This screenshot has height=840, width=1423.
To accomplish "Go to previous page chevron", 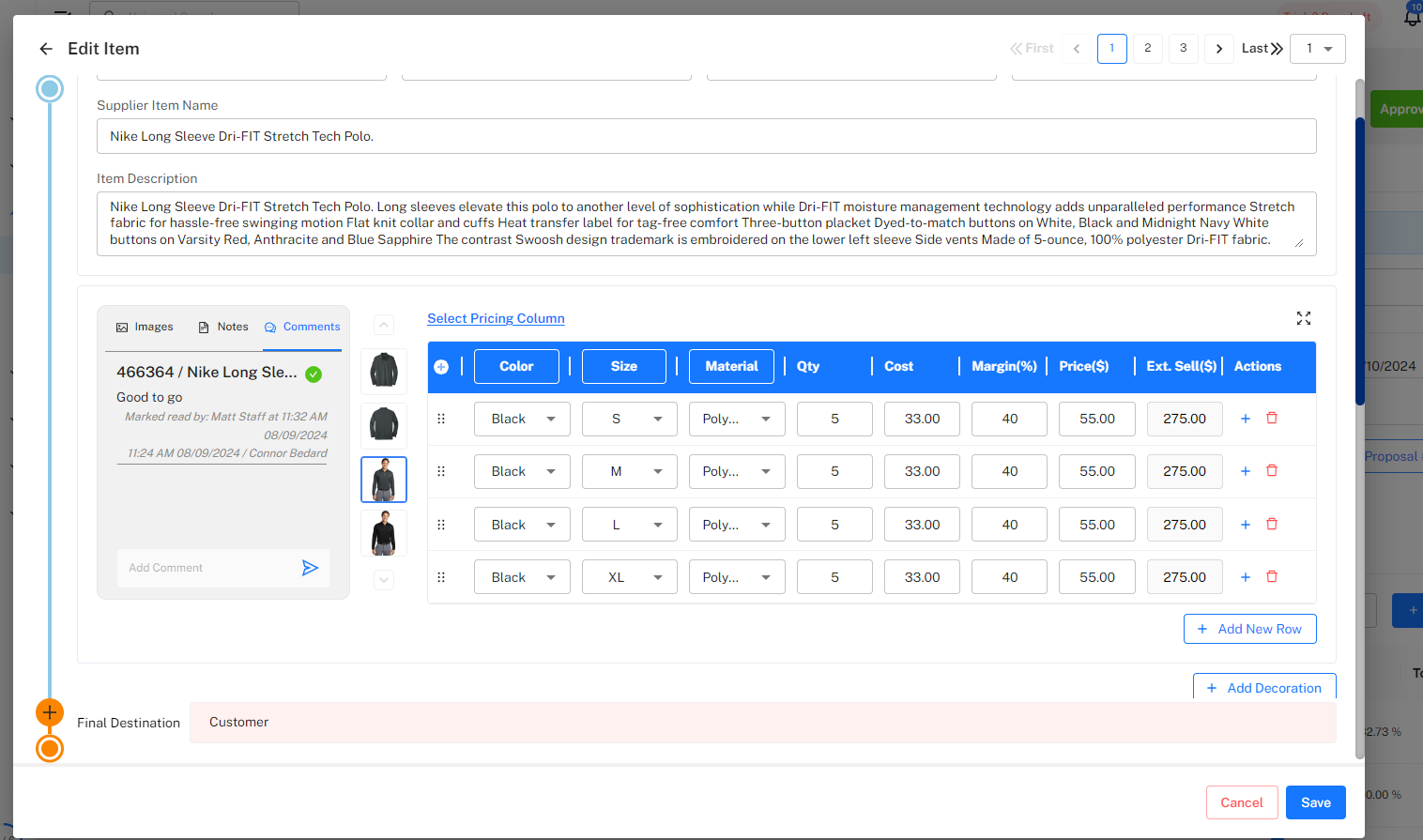I will (x=1077, y=49).
